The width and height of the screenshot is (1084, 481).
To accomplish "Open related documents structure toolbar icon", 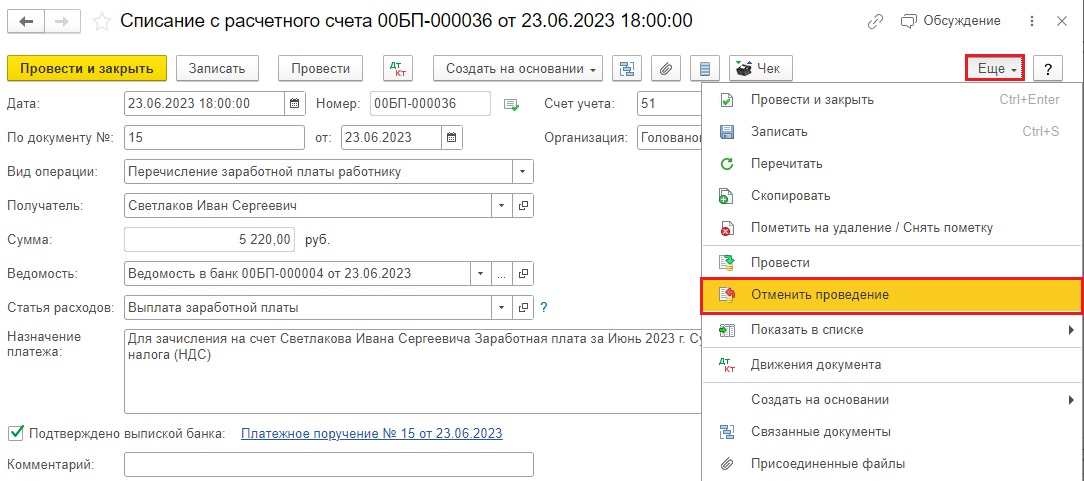I will (x=627, y=68).
